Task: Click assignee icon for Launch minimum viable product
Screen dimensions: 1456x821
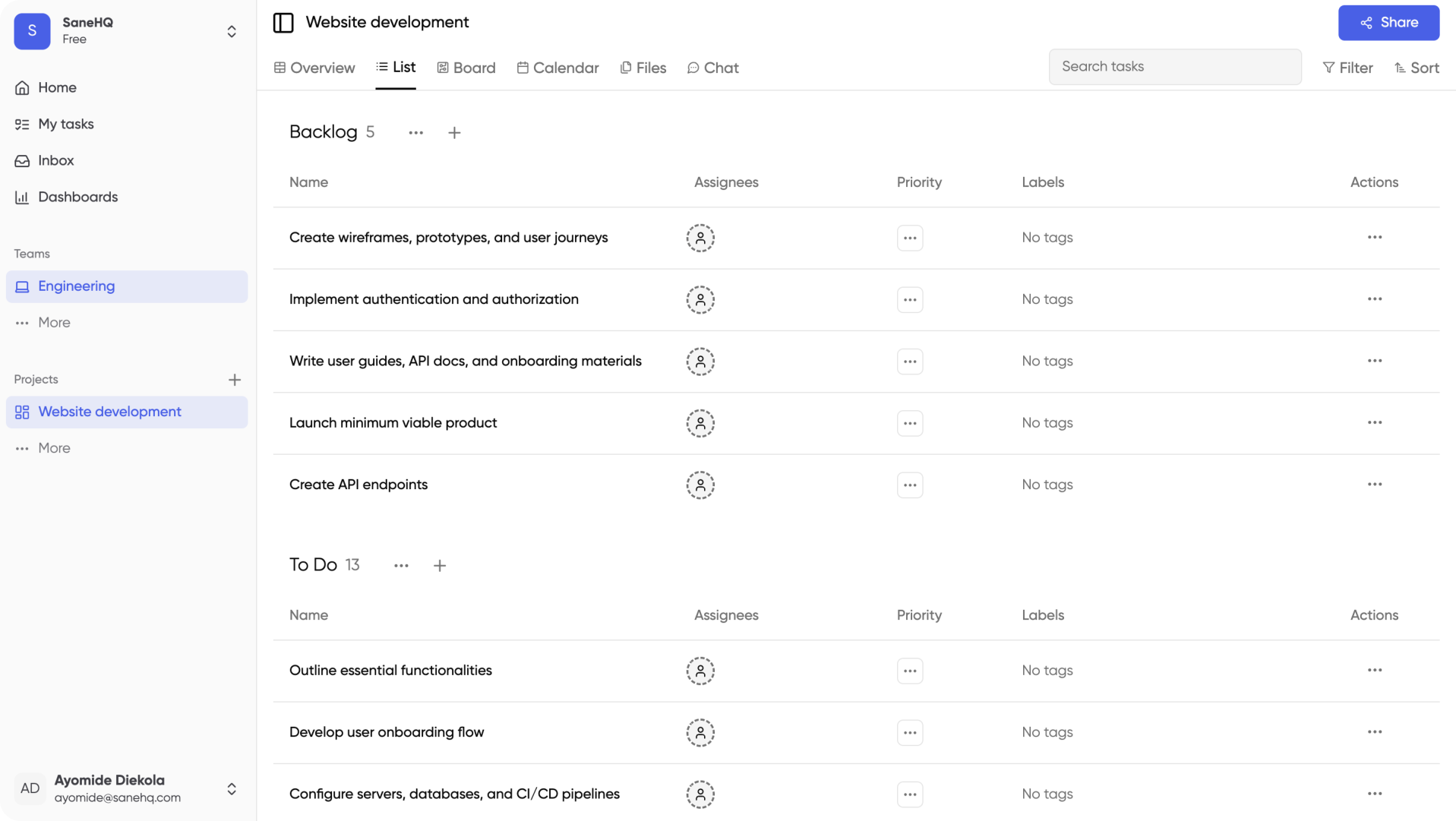Action: (x=700, y=423)
